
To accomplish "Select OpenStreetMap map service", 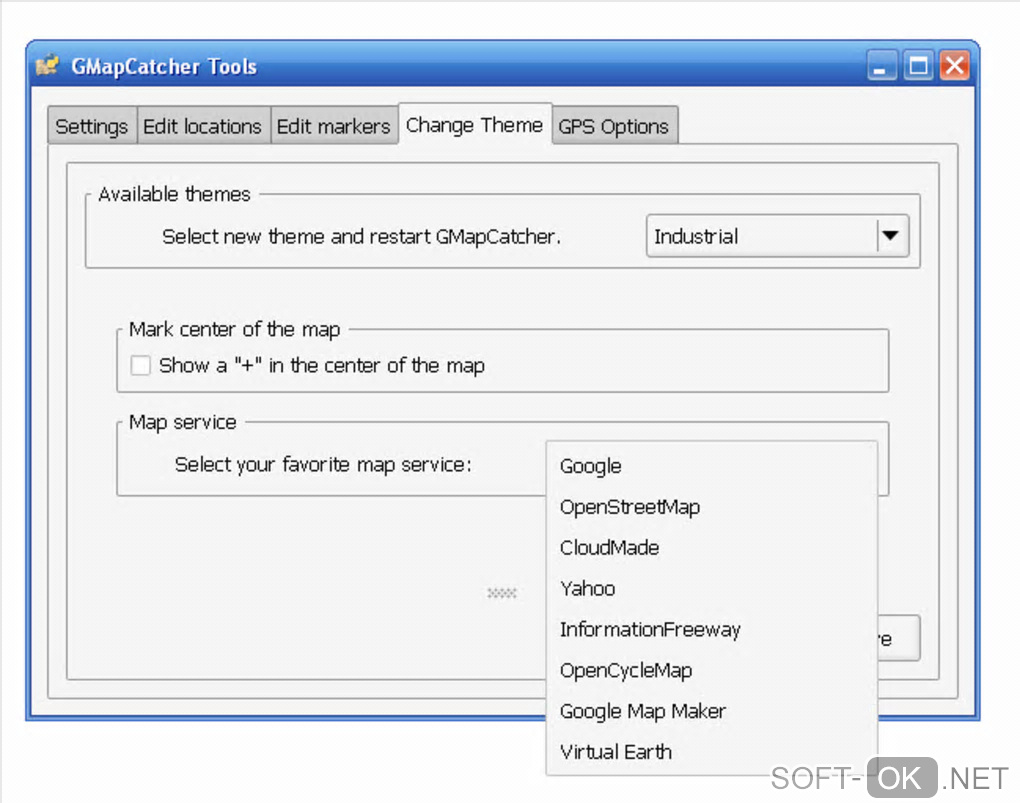I will (x=630, y=507).
